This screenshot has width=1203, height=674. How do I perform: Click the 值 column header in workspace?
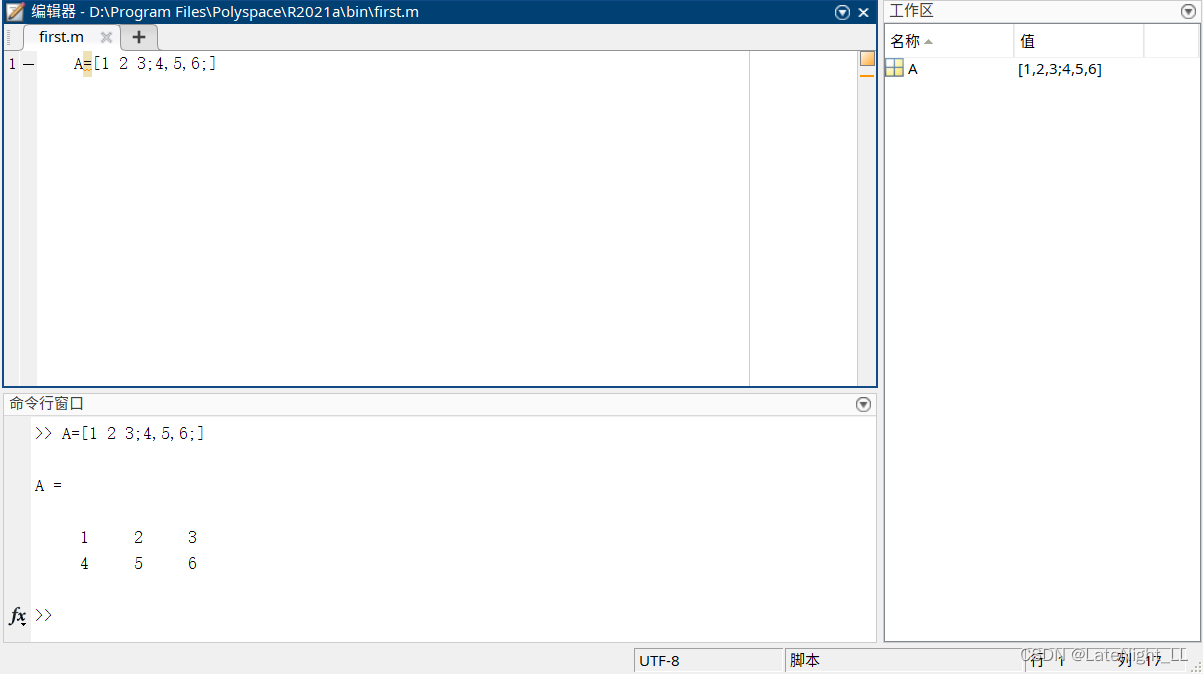pyautogui.click(x=1078, y=41)
